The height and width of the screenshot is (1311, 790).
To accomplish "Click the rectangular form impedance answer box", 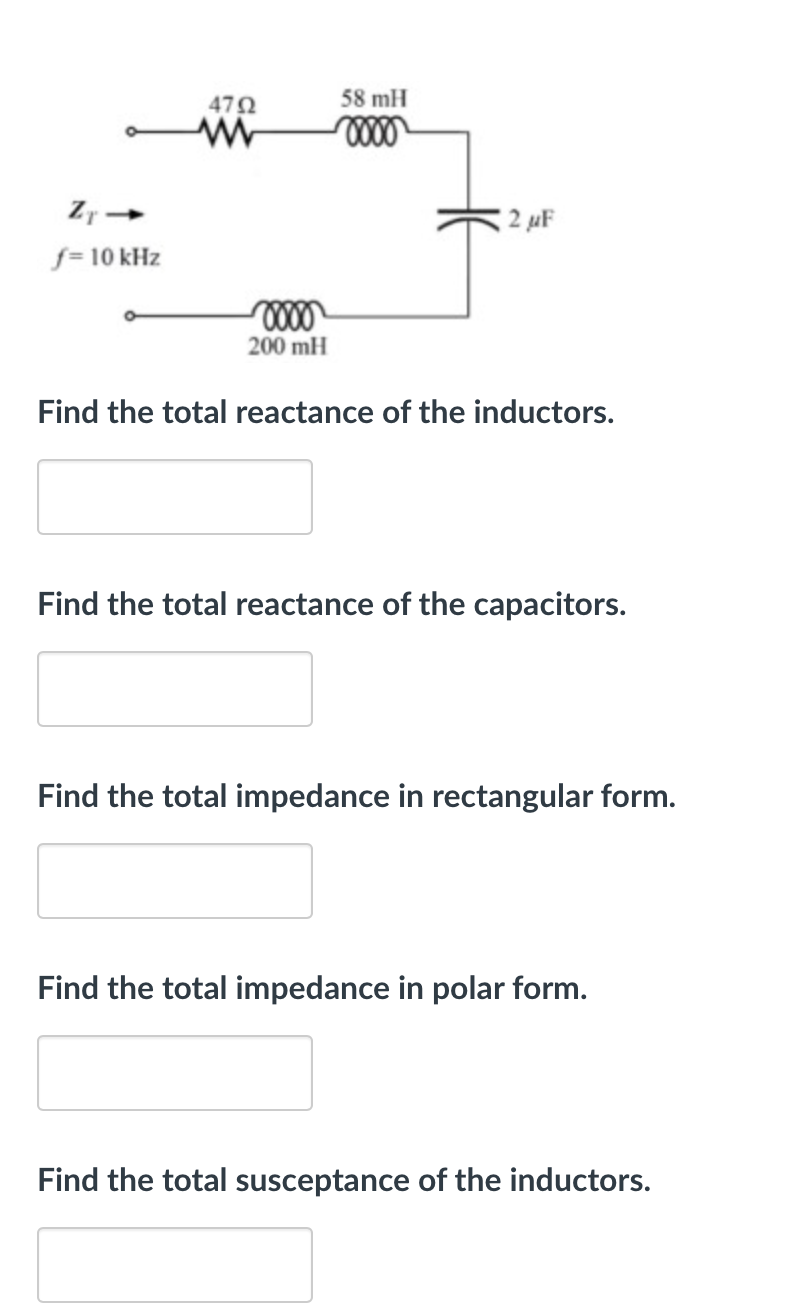I will 175,881.
